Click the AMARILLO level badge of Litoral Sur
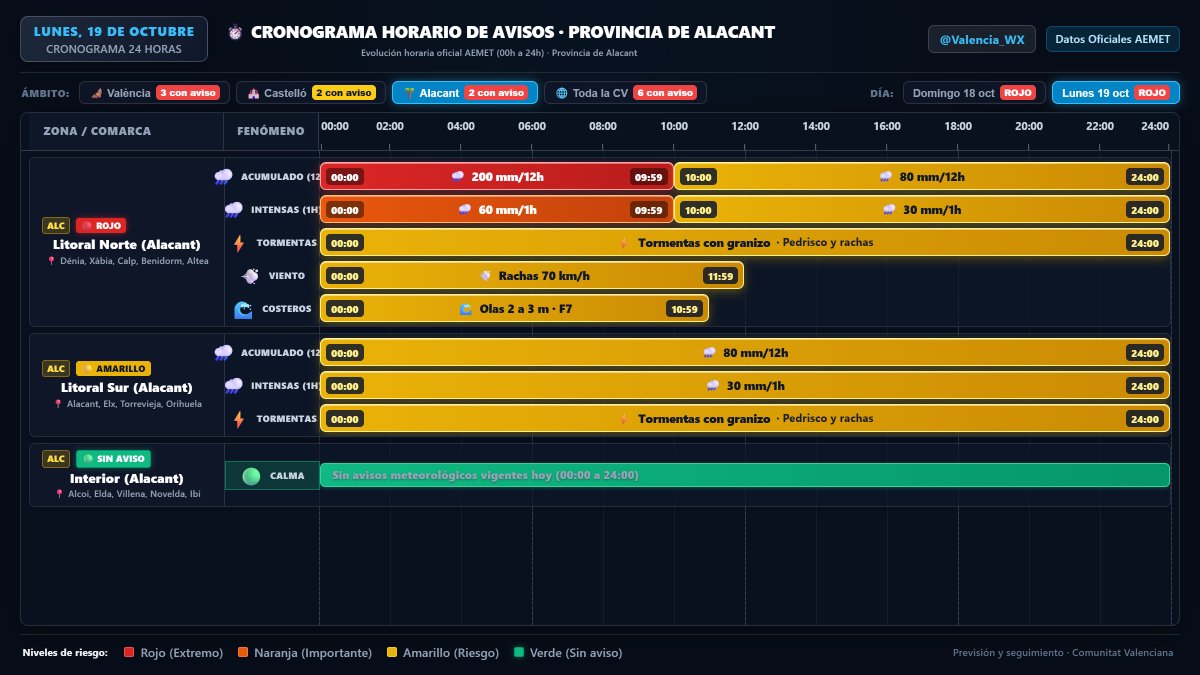 (x=114, y=368)
